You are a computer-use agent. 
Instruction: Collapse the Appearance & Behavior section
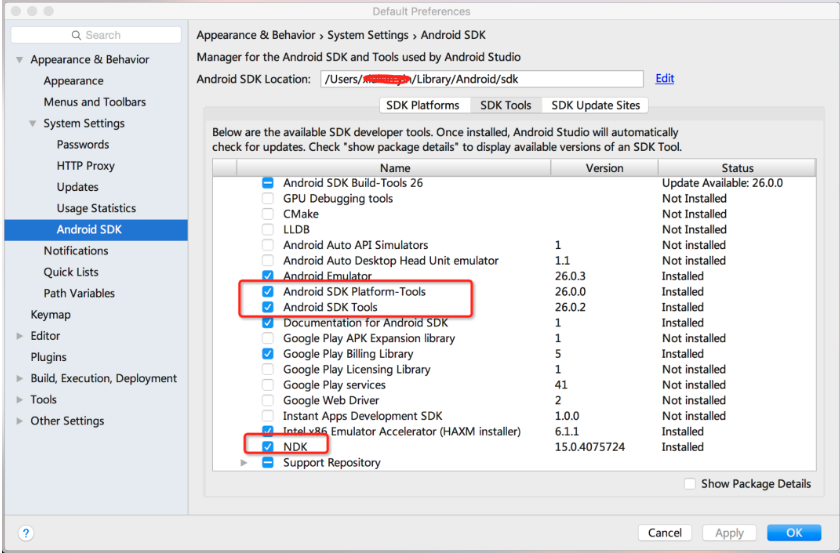(x=20, y=60)
